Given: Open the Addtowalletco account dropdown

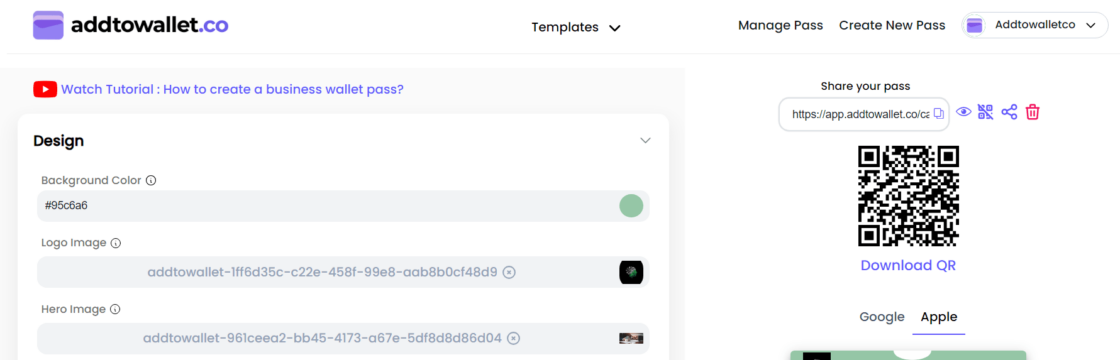Looking at the screenshot, I should pyautogui.click(x=1033, y=26).
